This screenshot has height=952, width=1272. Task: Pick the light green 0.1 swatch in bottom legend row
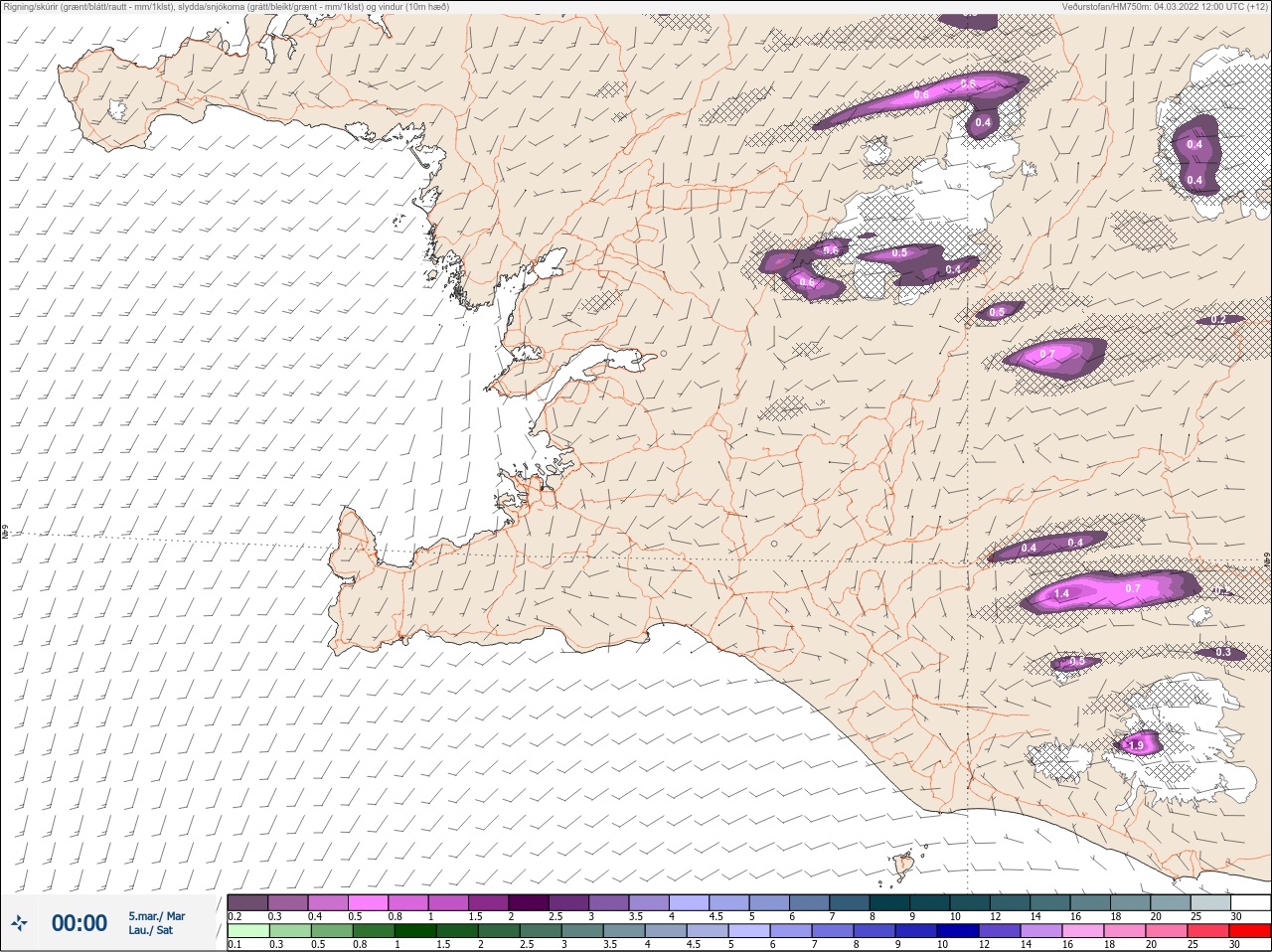pyautogui.click(x=247, y=931)
